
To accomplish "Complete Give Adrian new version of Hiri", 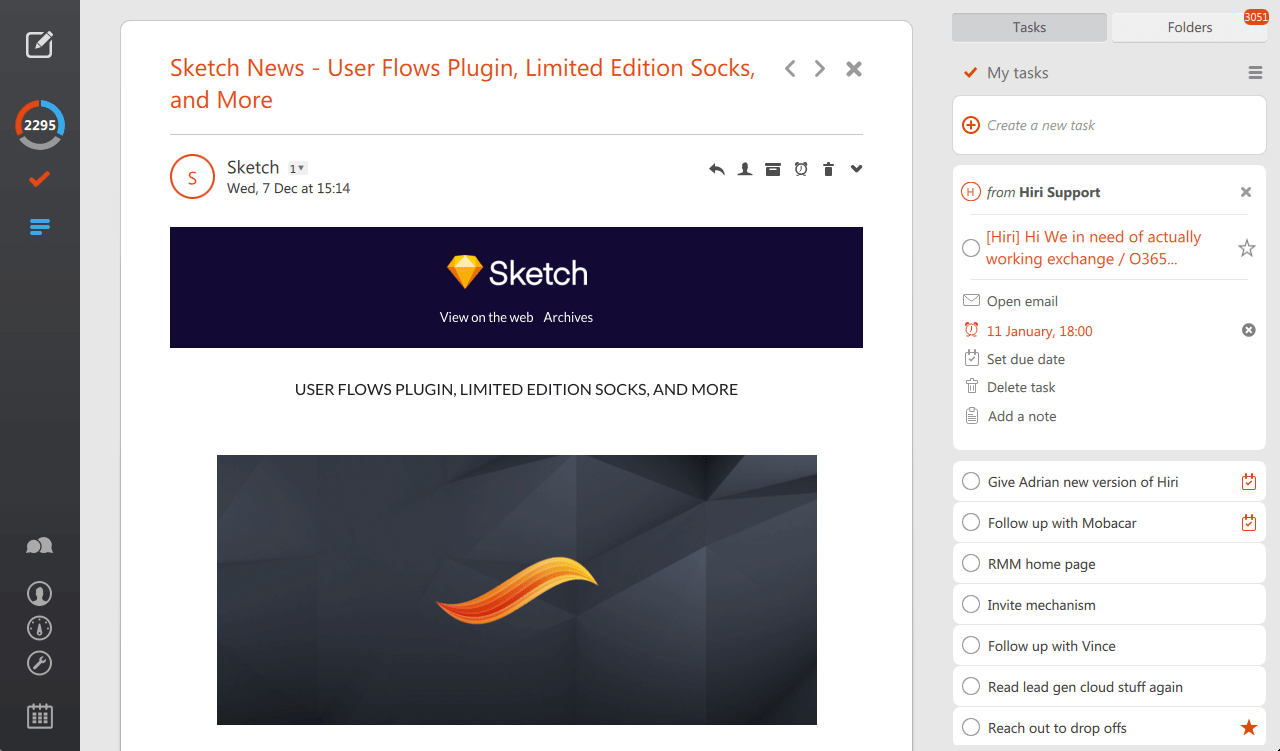I will click(971, 482).
